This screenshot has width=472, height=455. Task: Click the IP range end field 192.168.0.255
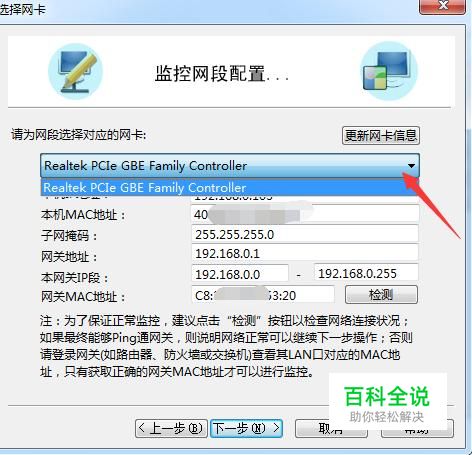(366, 273)
